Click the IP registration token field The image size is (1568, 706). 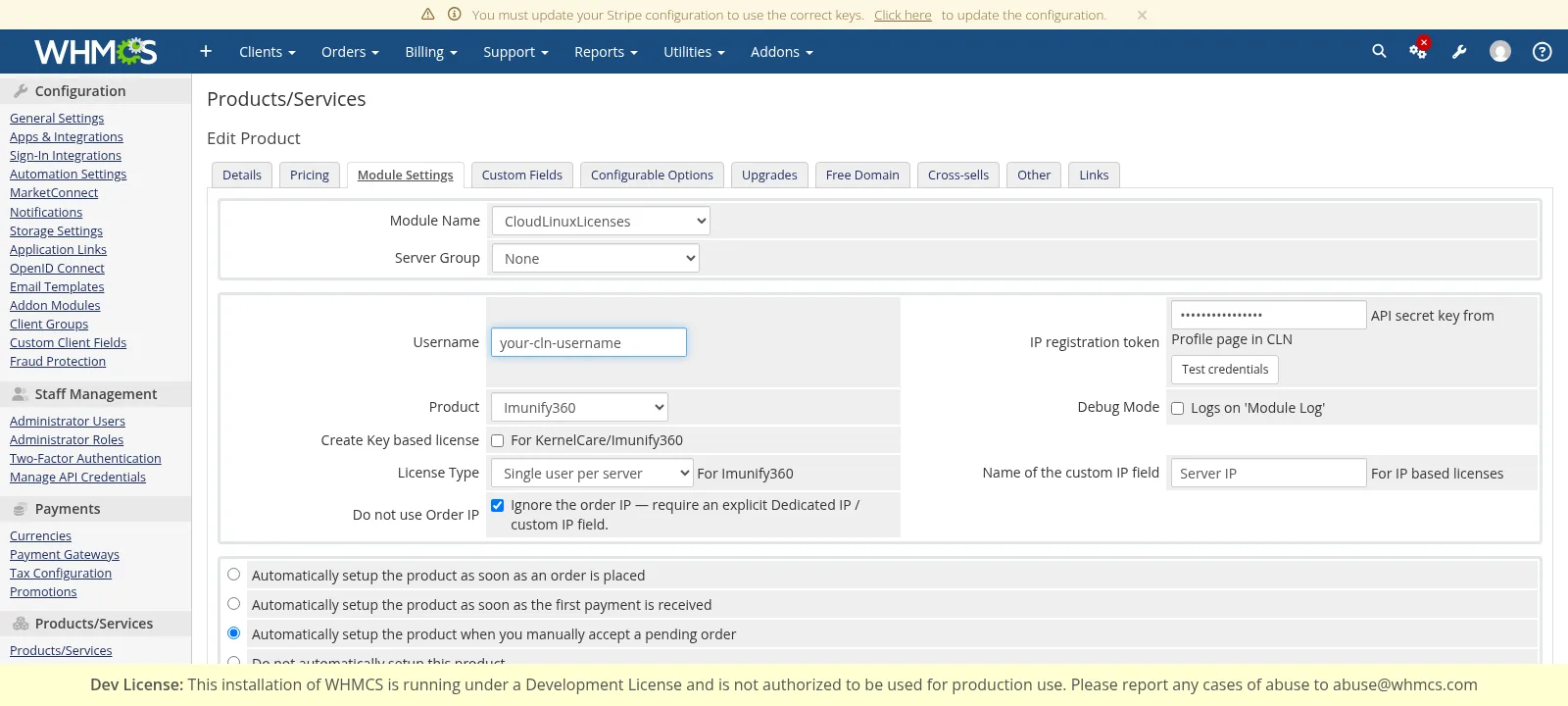[1269, 315]
